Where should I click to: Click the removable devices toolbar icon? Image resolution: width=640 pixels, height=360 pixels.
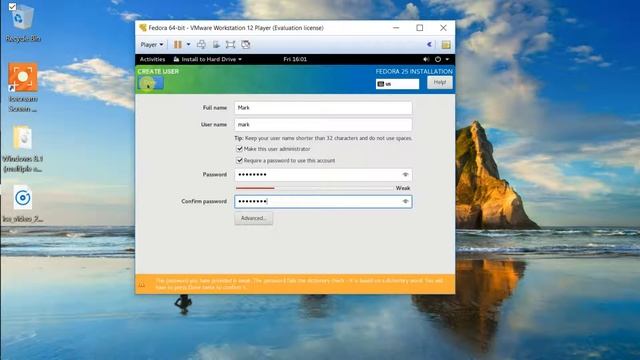pyautogui.click(x=216, y=44)
